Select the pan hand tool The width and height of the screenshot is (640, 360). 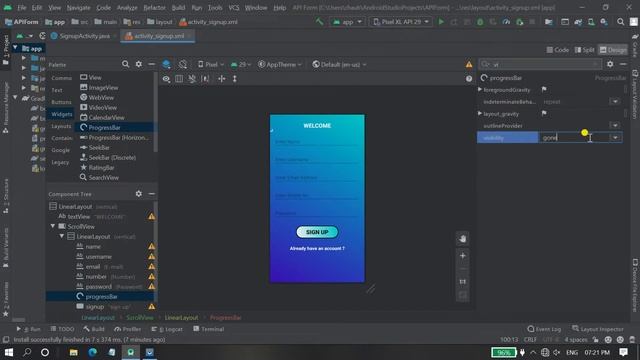coord(462,238)
